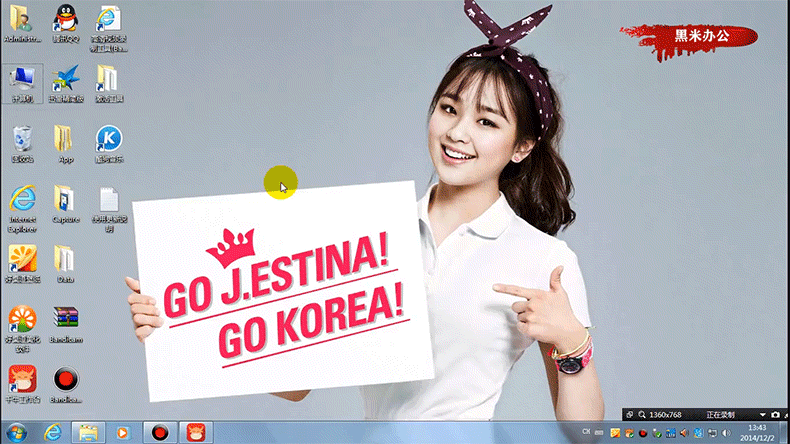Open the blank text document icon

point(109,209)
